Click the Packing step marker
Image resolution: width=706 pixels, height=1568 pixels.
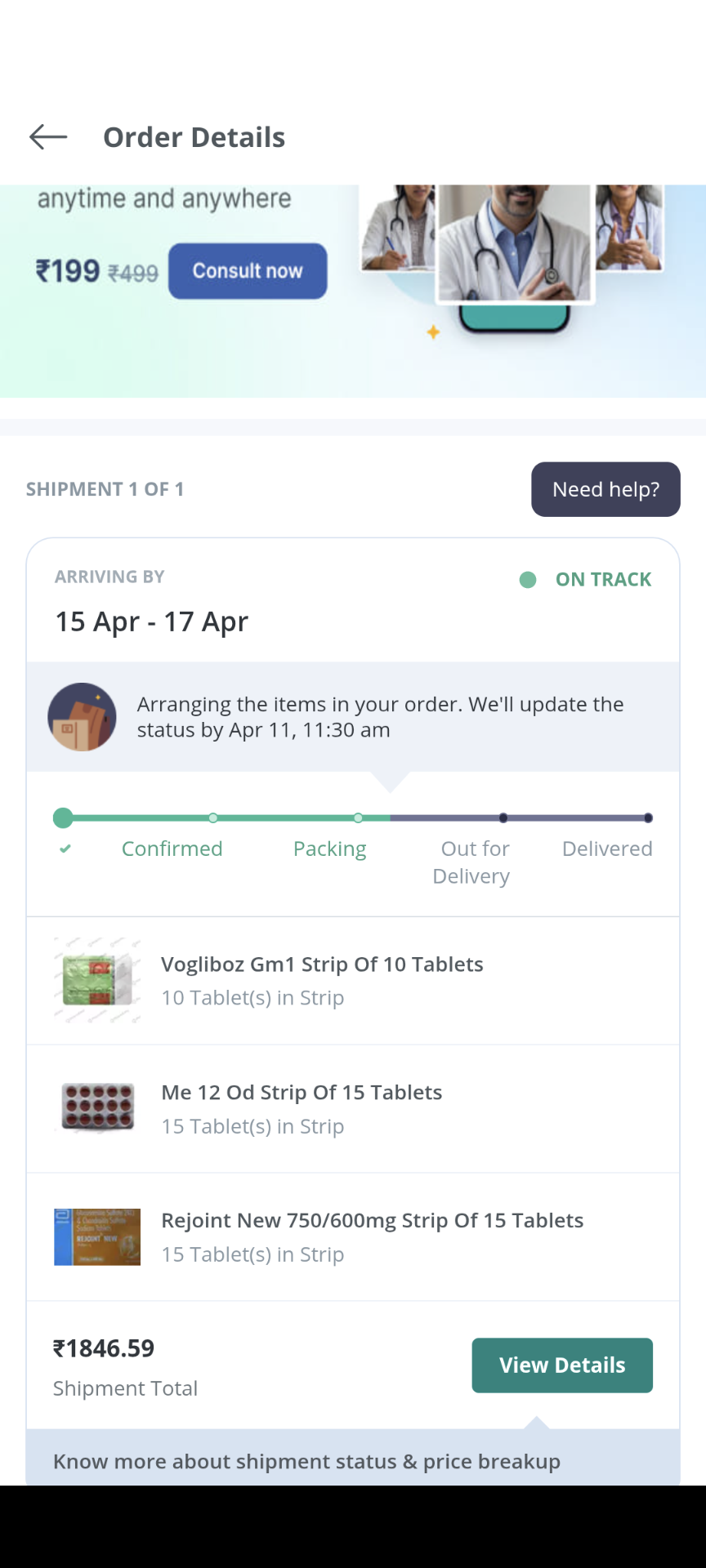click(359, 818)
